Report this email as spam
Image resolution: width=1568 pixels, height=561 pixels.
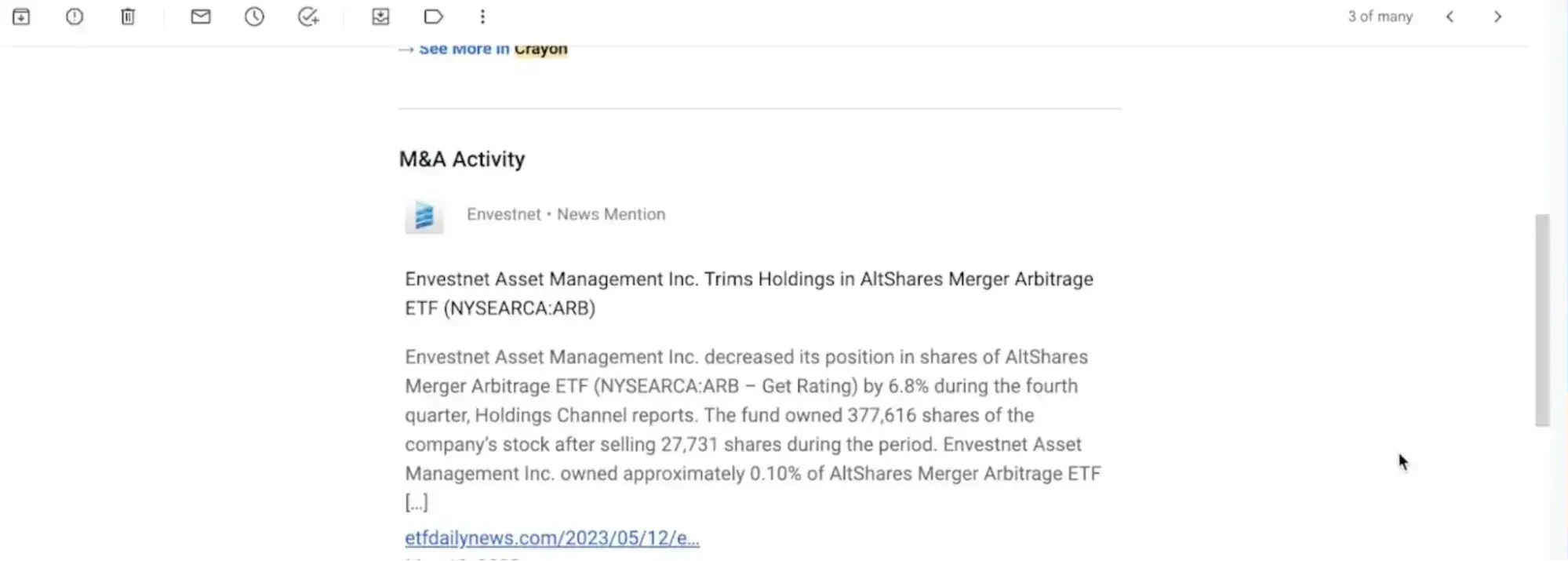[75, 16]
